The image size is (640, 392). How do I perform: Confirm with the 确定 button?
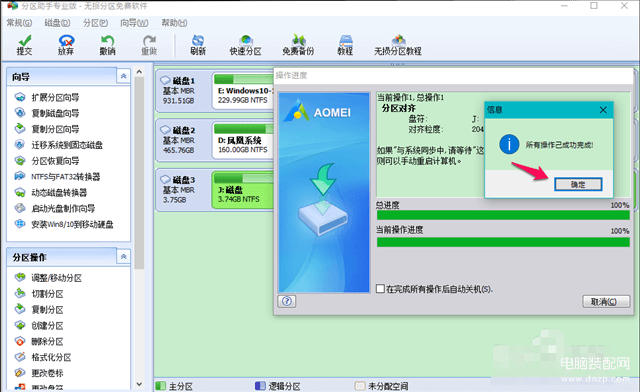click(578, 185)
